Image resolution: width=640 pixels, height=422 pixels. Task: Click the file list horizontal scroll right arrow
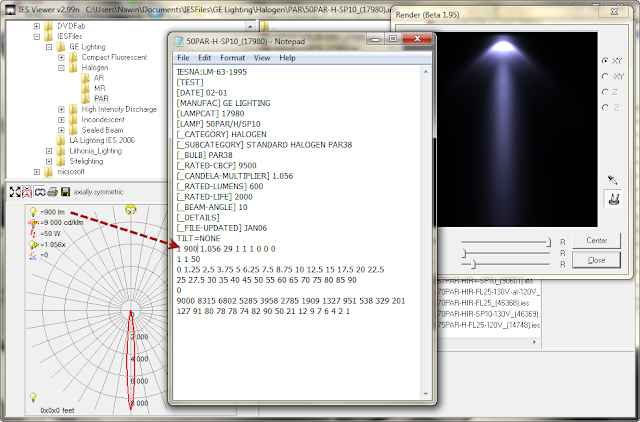(x=535, y=342)
